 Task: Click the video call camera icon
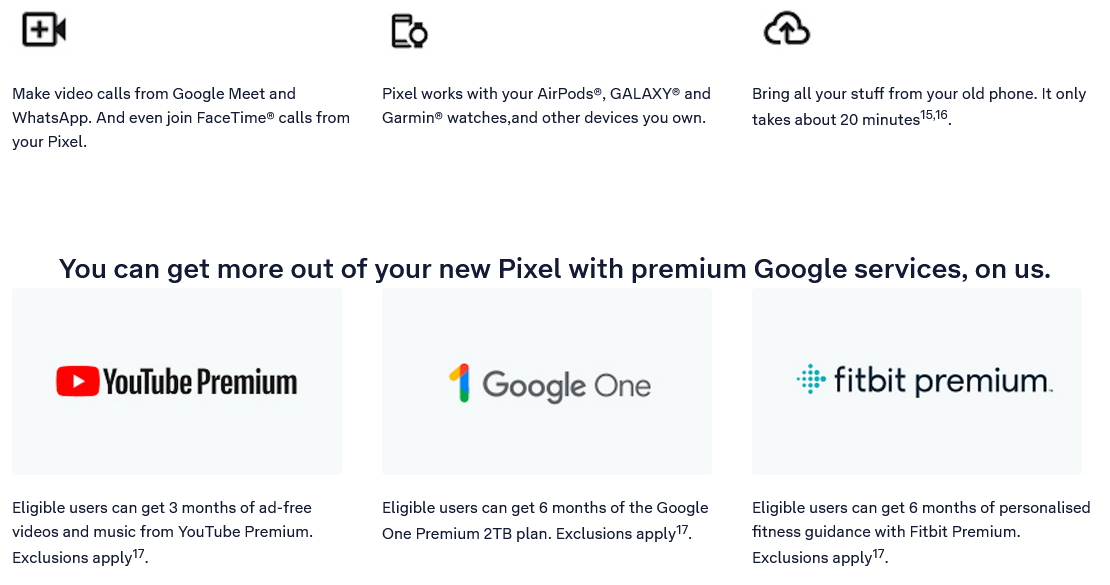tap(43, 30)
